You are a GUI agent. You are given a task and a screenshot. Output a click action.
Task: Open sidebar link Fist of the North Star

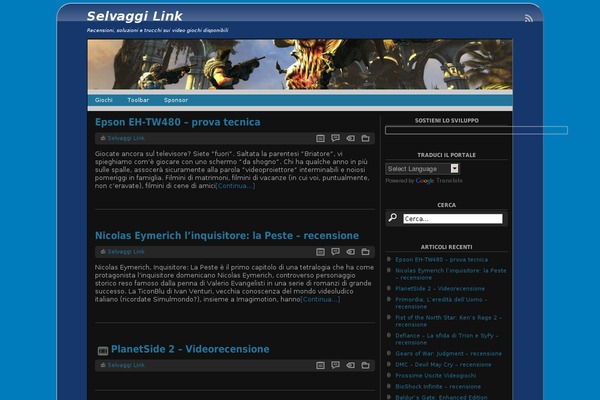click(448, 321)
